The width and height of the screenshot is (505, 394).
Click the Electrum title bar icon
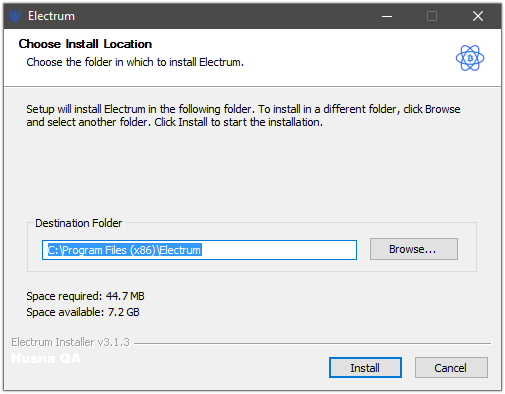click(x=15, y=16)
